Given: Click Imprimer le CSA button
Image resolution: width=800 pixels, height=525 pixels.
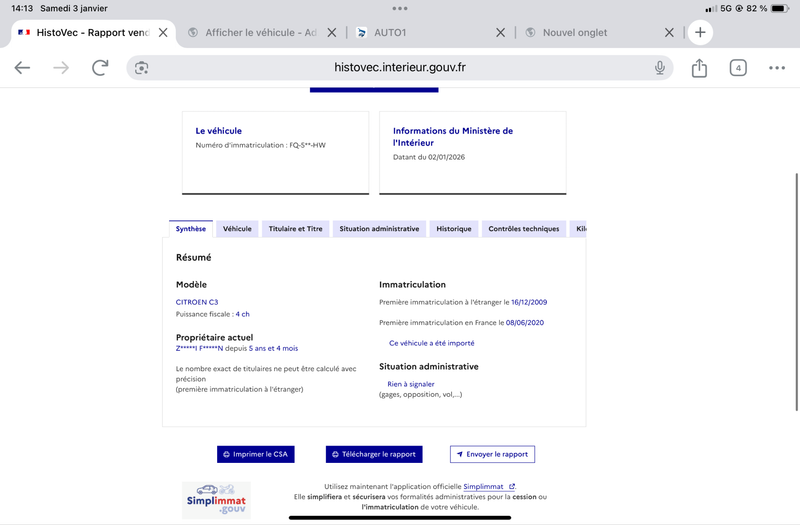Looking at the screenshot, I should pyautogui.click(x=255, y=454).
